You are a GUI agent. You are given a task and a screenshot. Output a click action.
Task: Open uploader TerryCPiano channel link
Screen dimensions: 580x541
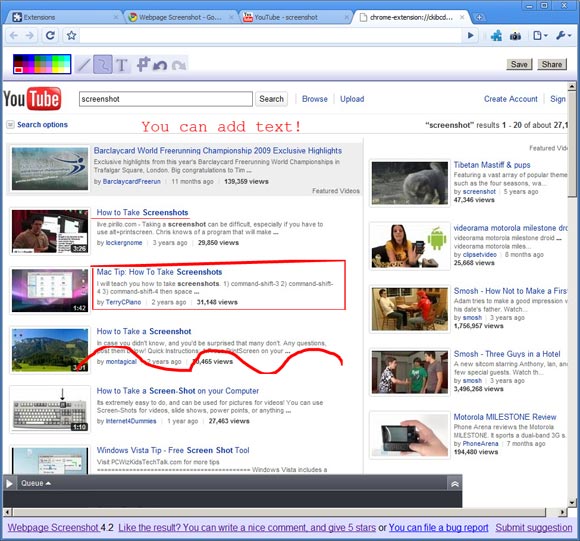pyautogui.click(x=123, y=302)
